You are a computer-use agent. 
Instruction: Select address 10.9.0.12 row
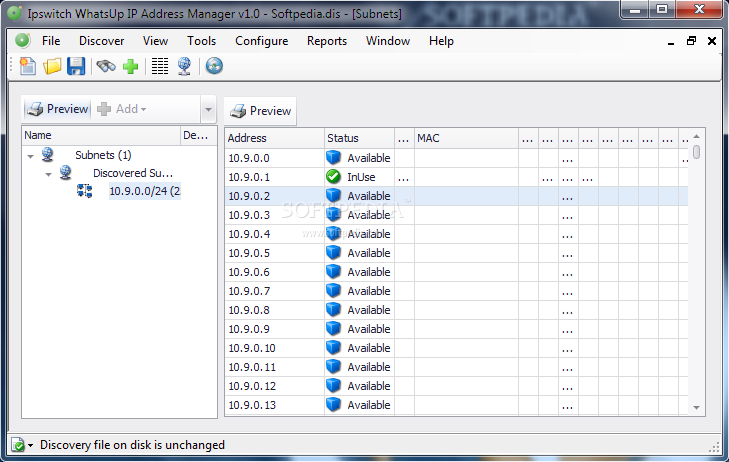pos(457,386)
